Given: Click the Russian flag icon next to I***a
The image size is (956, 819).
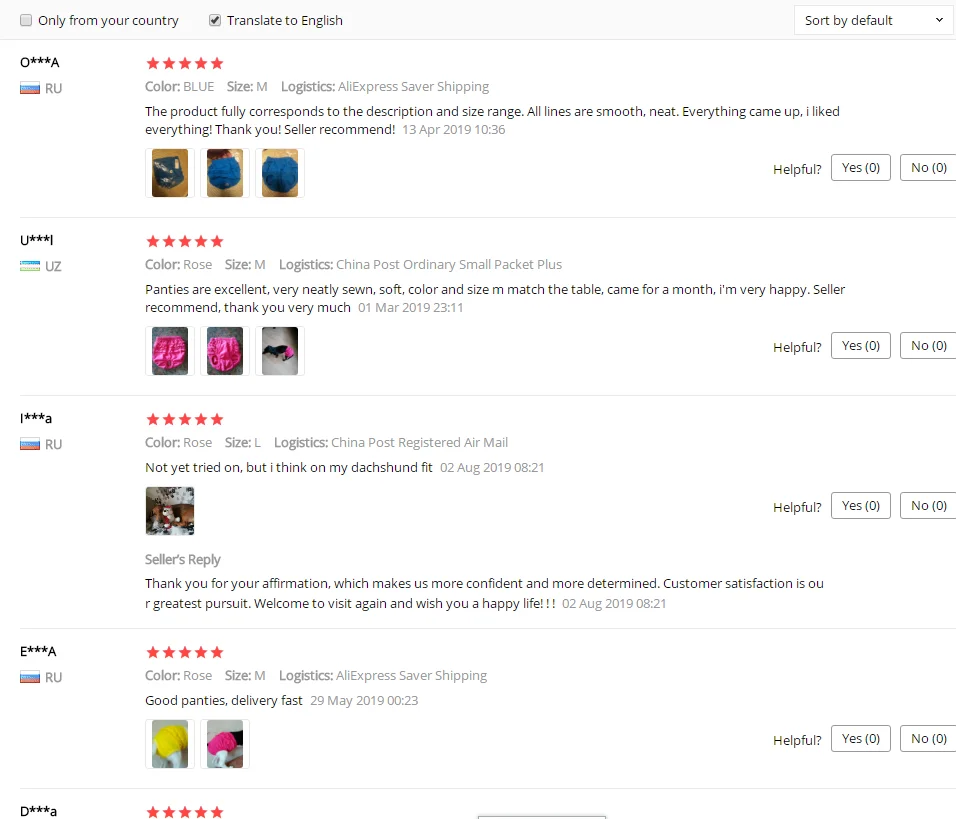Looking at the screenshot, I should point(30,445).
